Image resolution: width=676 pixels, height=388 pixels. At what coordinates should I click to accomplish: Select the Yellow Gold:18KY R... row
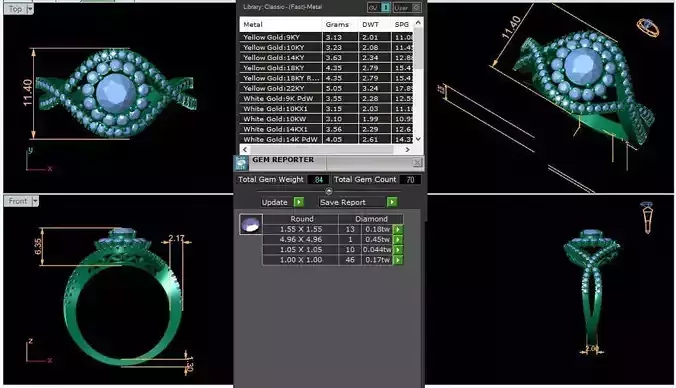(x=326, y=78)
